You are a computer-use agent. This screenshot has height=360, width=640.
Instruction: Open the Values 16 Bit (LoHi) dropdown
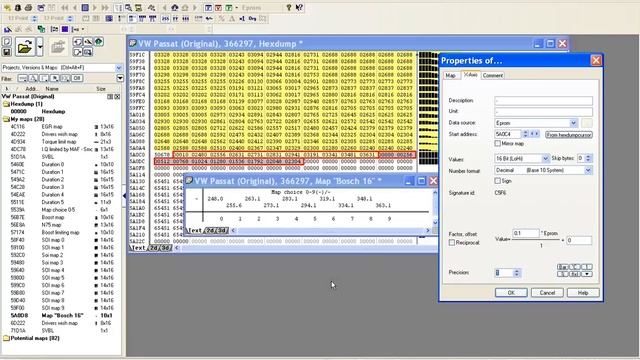(545, 158)
